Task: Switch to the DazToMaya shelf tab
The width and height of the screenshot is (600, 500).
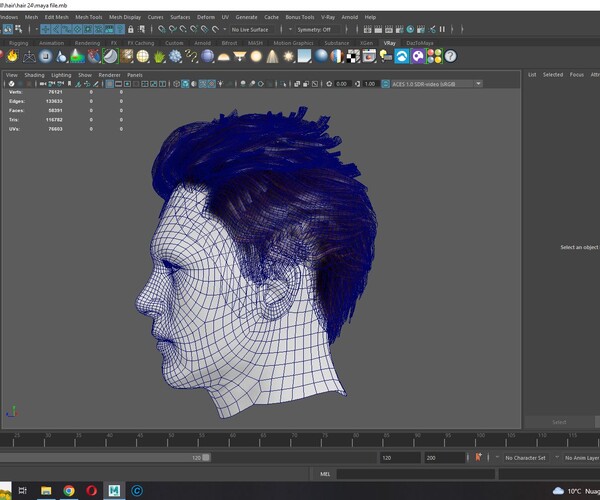Action: click(x=420, y=43)
